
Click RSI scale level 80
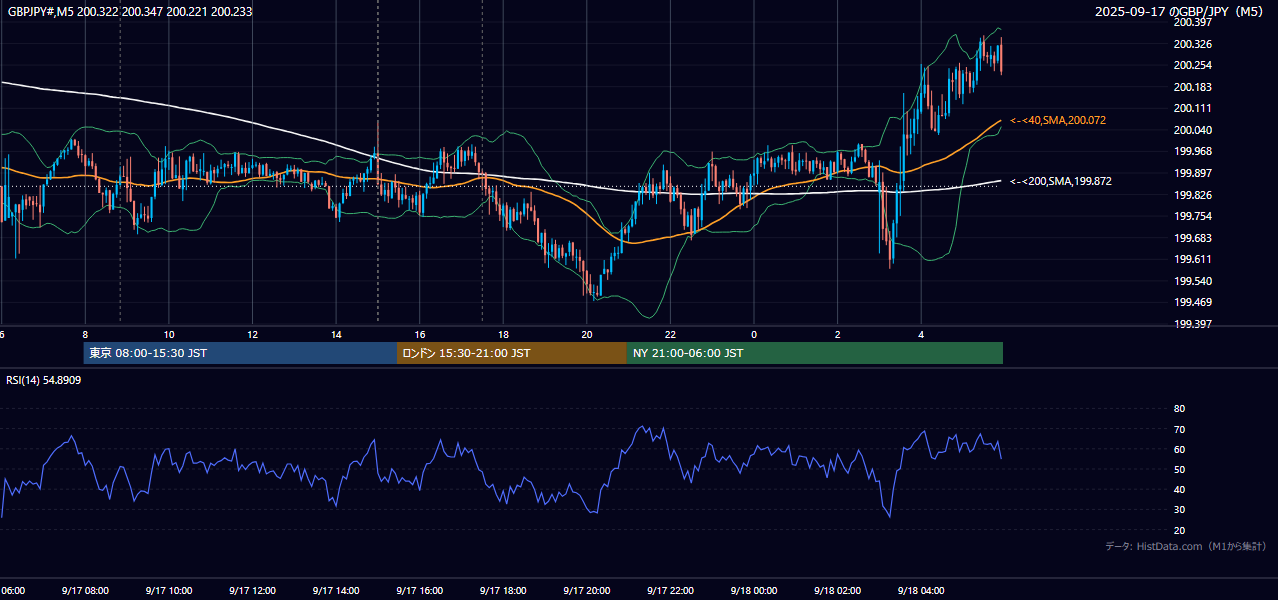pyautogui.click(x=1179, y=409)
